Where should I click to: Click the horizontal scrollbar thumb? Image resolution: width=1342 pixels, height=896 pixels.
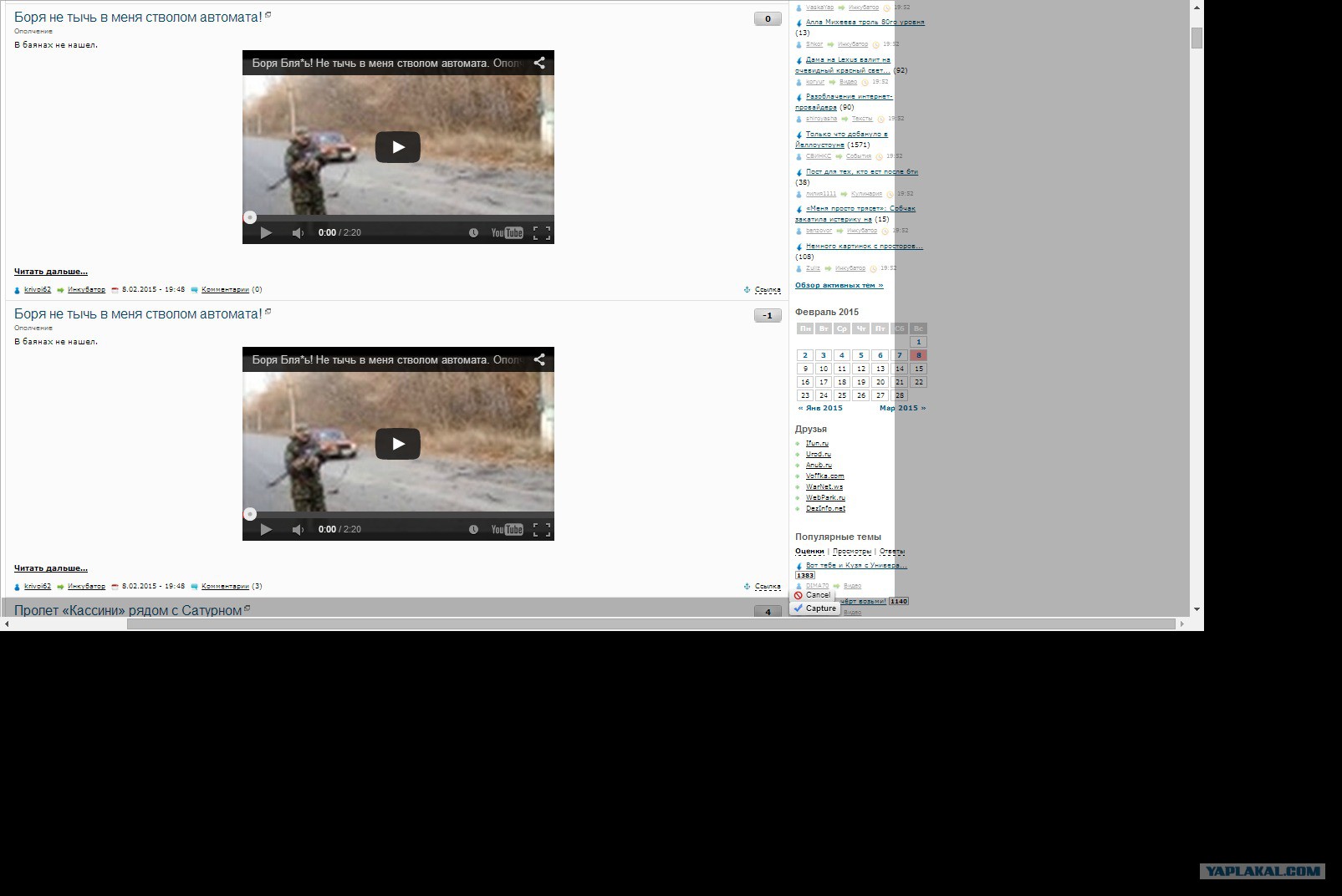(651, 624)
